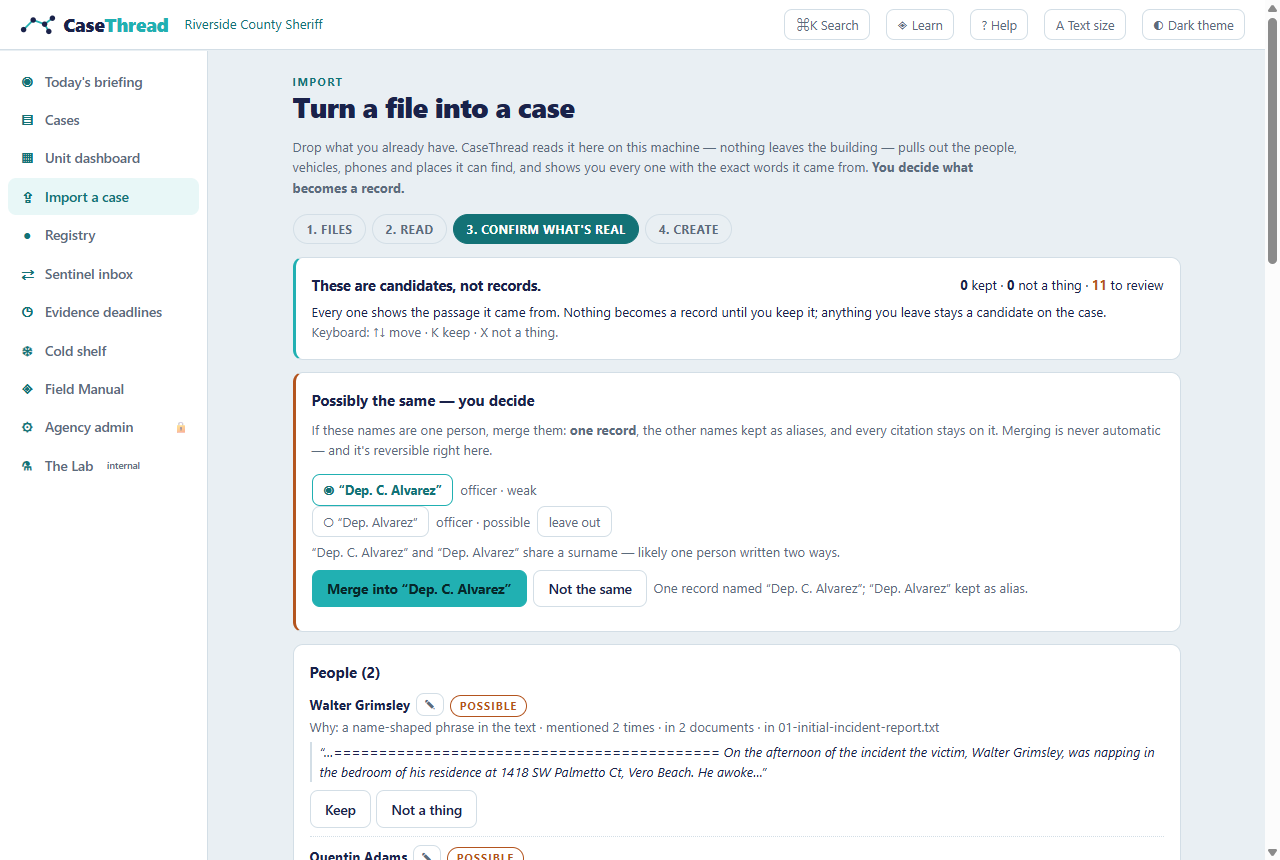The width and height of the screenshot is (1280, 860).
Task: Edit Walter Grimsley's name with pencil icon
Action: [430, 705]
